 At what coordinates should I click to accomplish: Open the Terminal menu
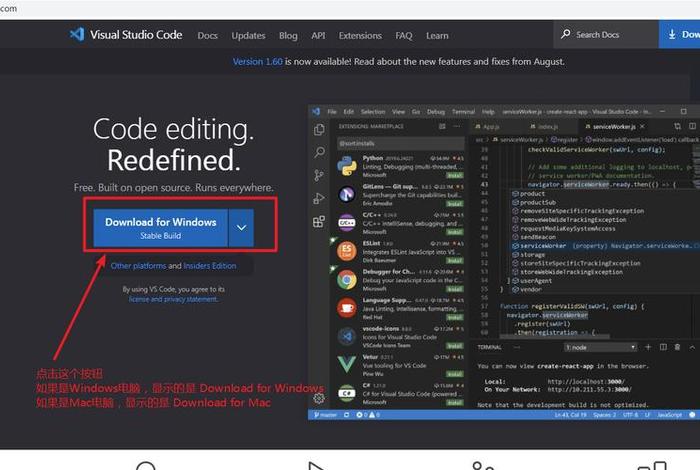463,112
